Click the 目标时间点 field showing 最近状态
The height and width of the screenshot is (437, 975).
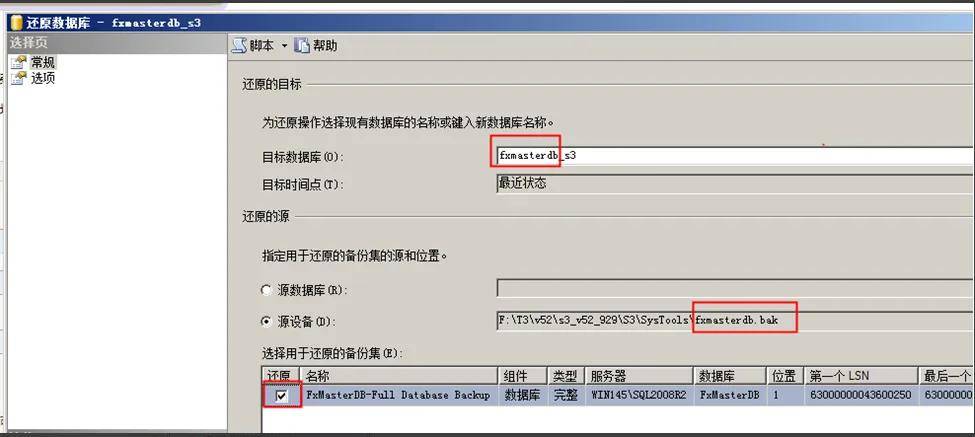pyautogui.click(x=735, y=184)
